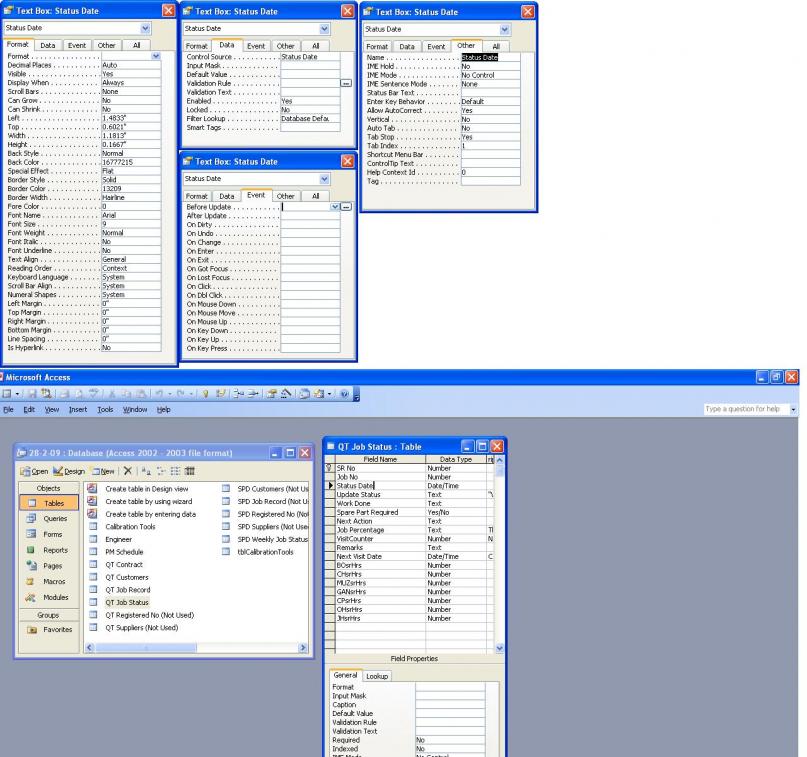
Task: Open the Tools menu
Action: (x=105, y=410)
